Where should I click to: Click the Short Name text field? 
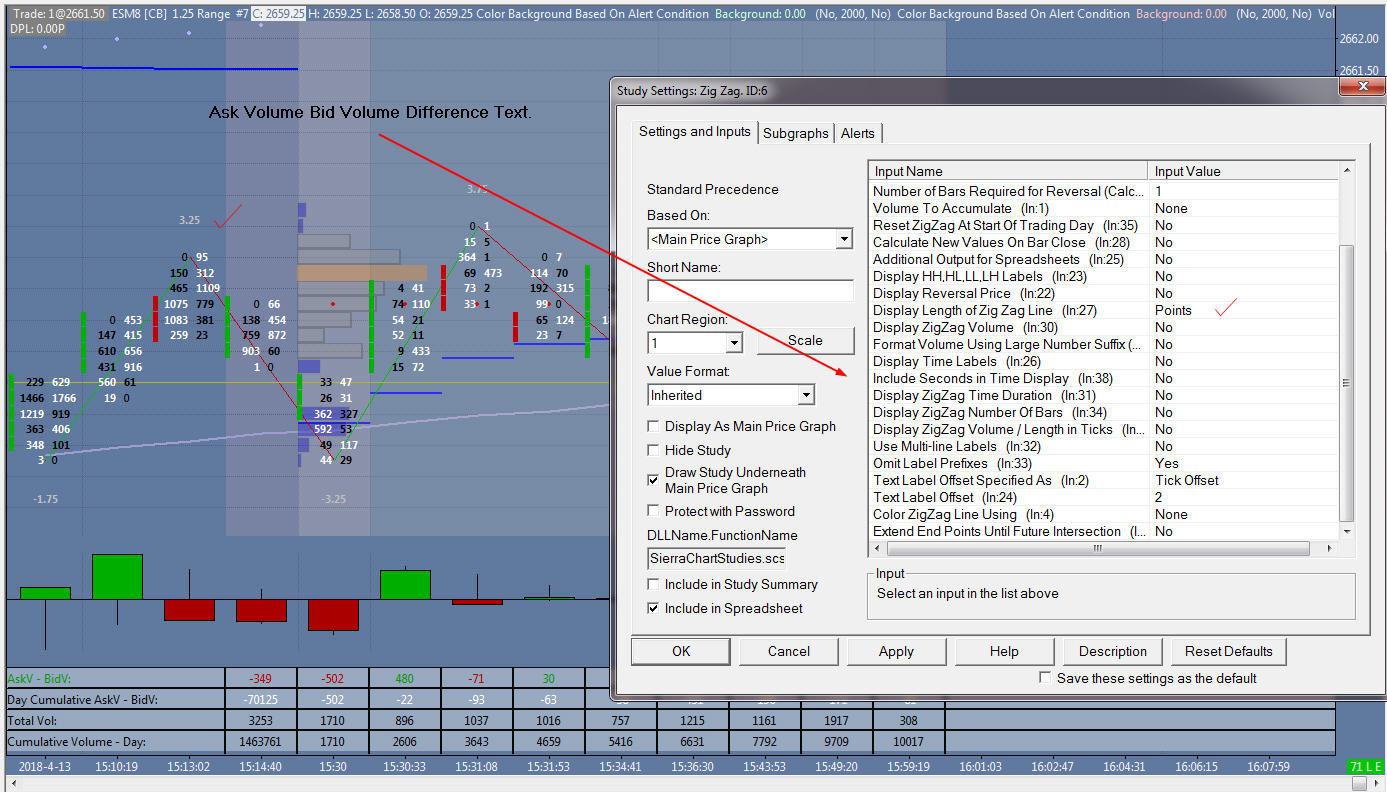[x=750, y=291]
